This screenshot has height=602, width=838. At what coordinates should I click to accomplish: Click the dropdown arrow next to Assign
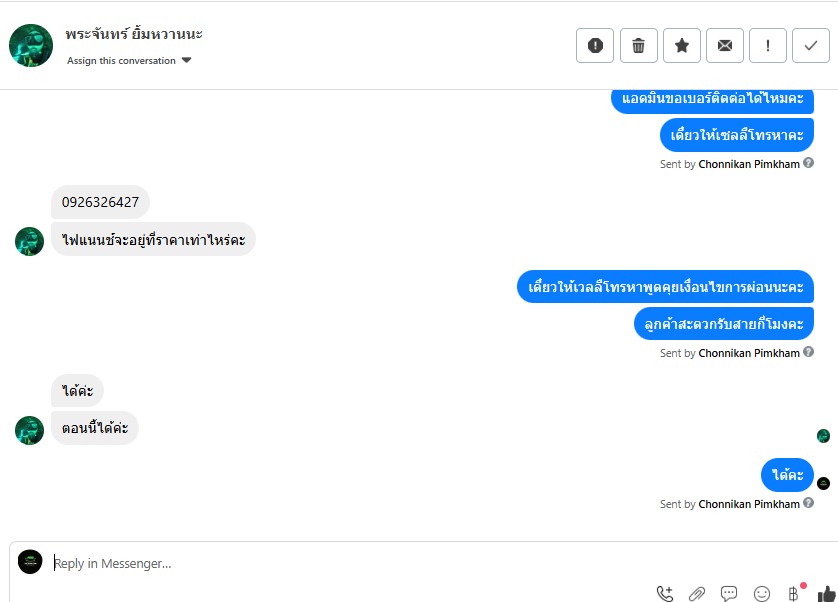[x=186, y=60]
